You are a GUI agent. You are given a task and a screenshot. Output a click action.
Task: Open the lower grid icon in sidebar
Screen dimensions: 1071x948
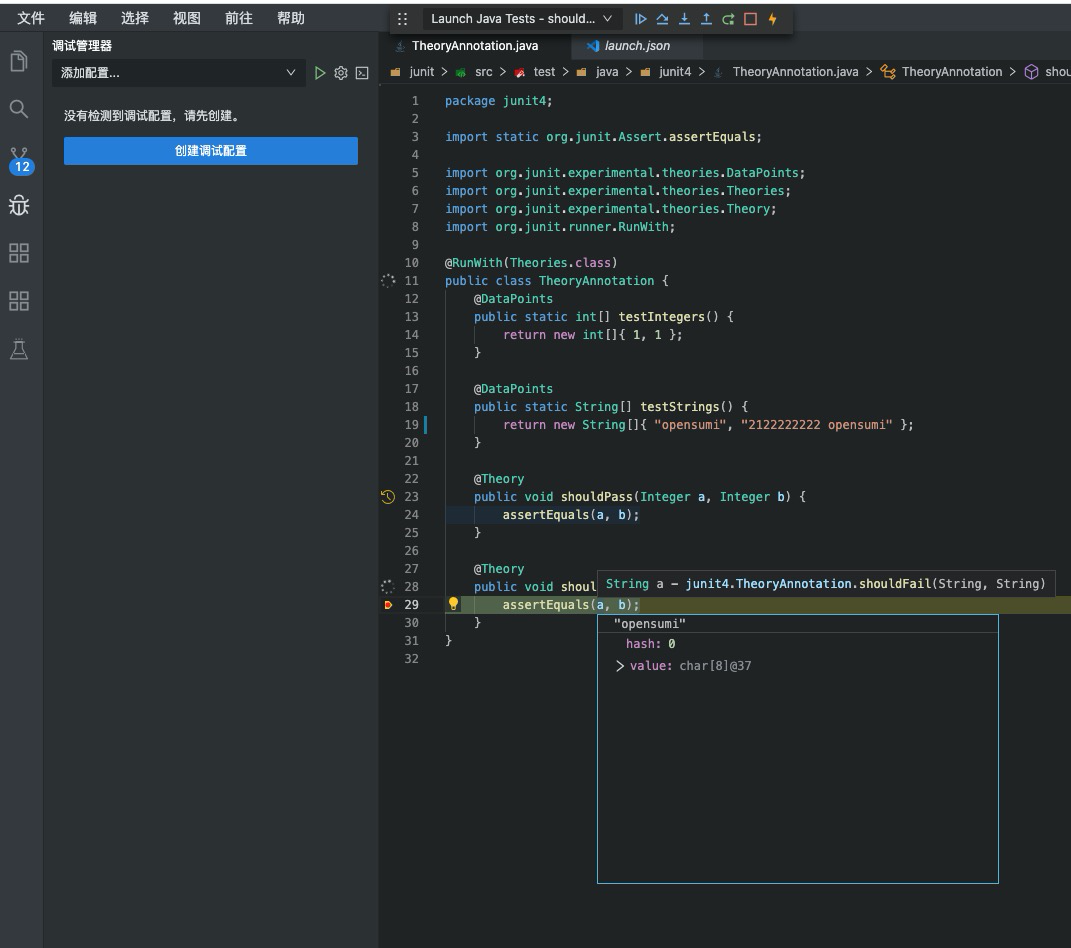coord(19,301)
